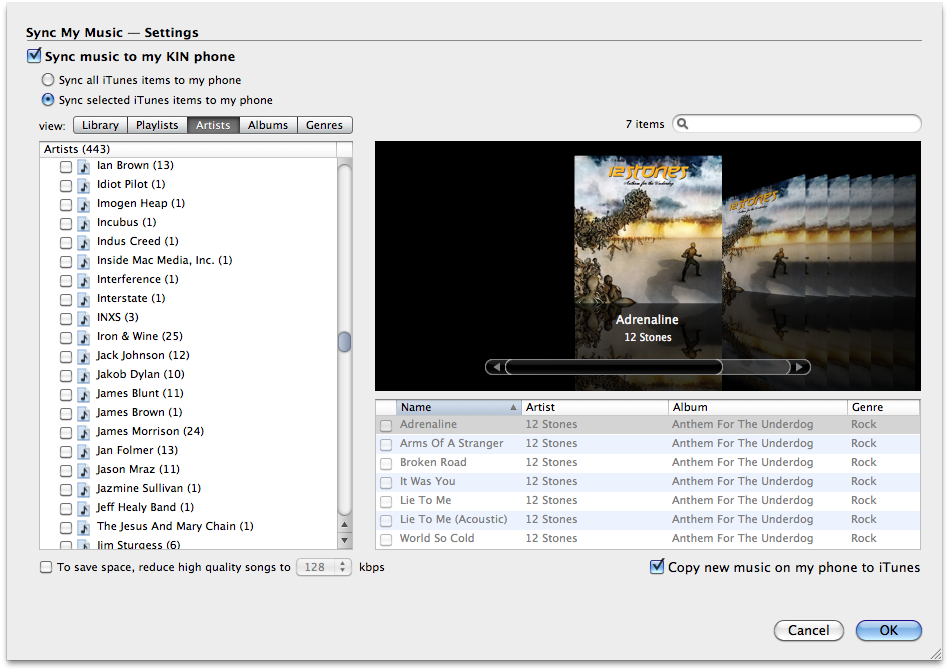Image resolution: width=949 pixels, height=671 pixels.
Task: Click in the search input field
Action: click(797, 124)
